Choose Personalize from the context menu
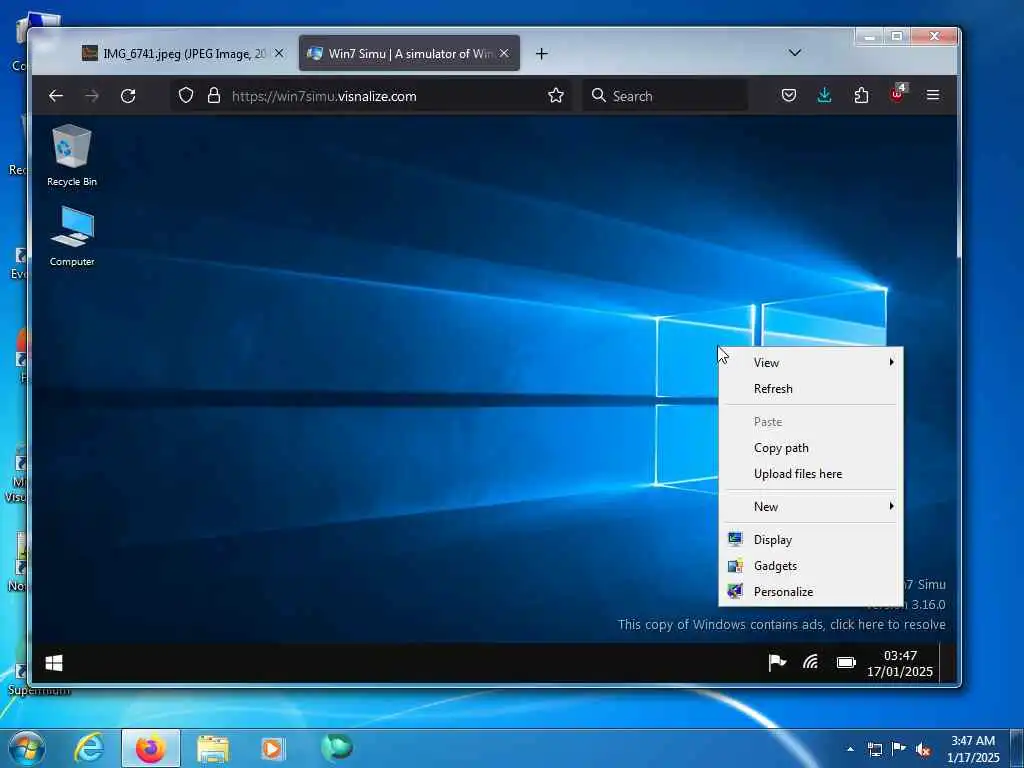Screen dimensions: 1024x768 (810, 592)
